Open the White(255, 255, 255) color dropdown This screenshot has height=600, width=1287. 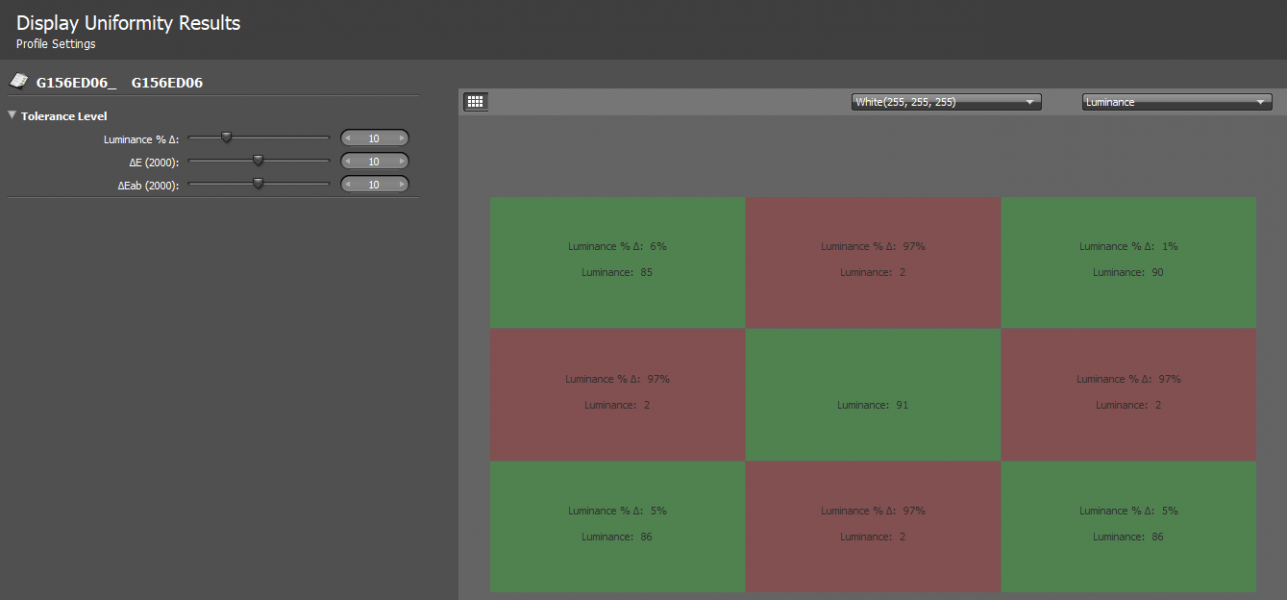pos(946,102)
